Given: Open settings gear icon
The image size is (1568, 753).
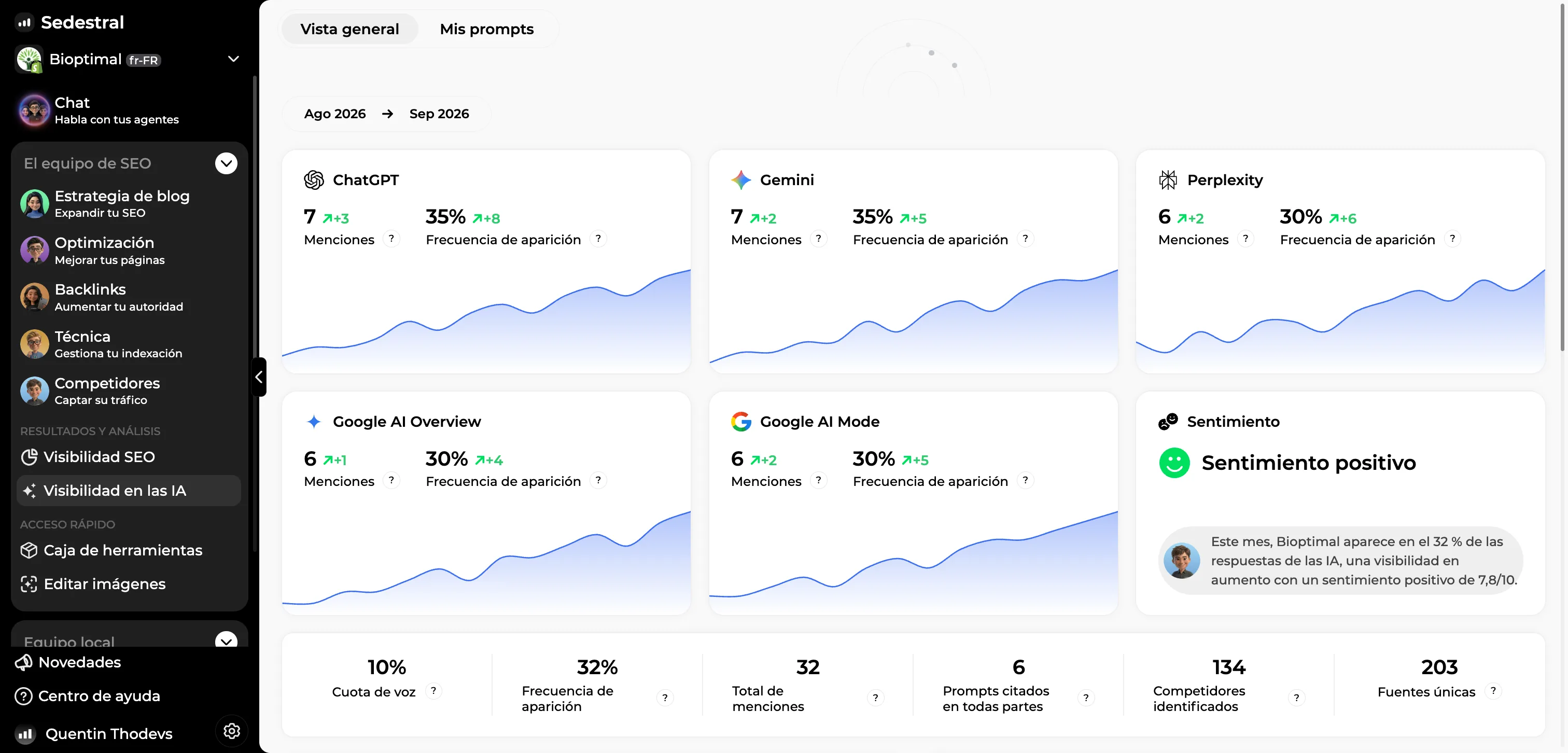Looking at the screenshot, I should point(232,731).
